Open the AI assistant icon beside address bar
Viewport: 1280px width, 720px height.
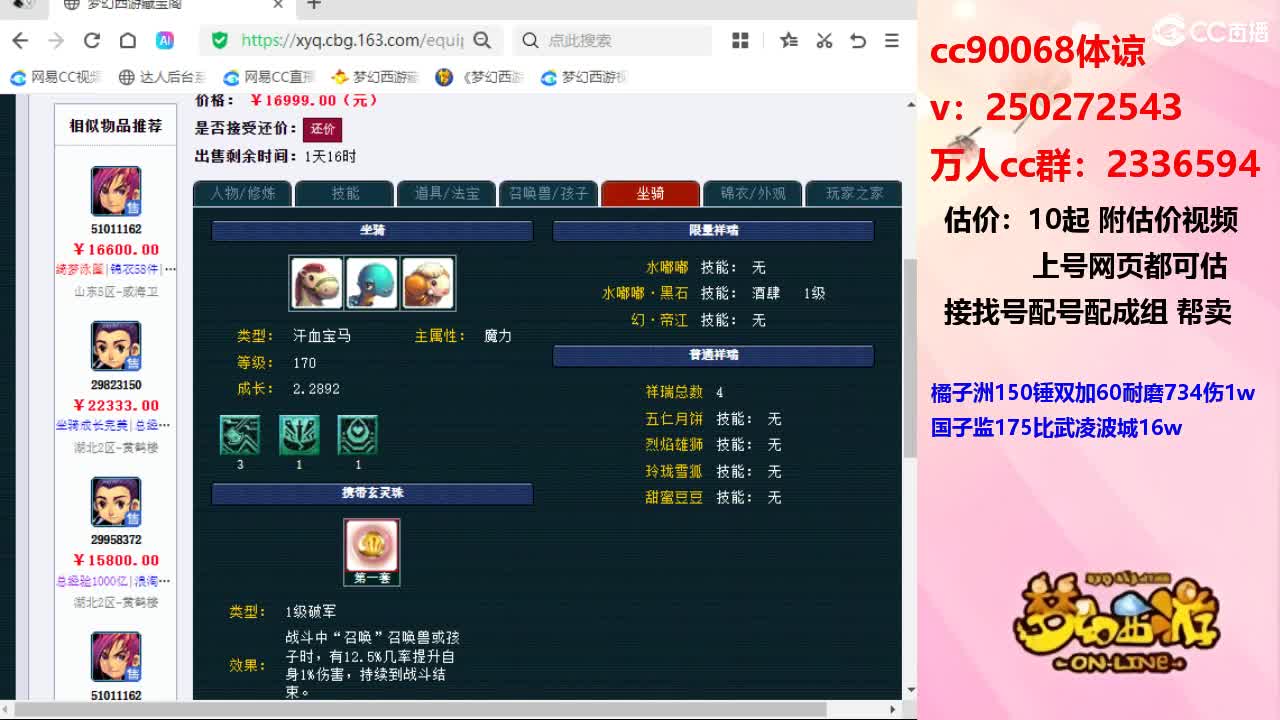point(166,41)
